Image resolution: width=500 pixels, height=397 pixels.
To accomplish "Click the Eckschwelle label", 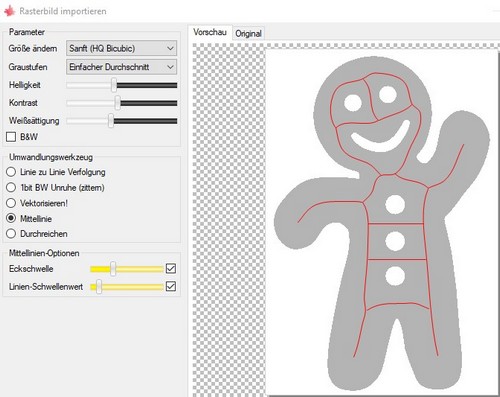I will tap(31, 269).
